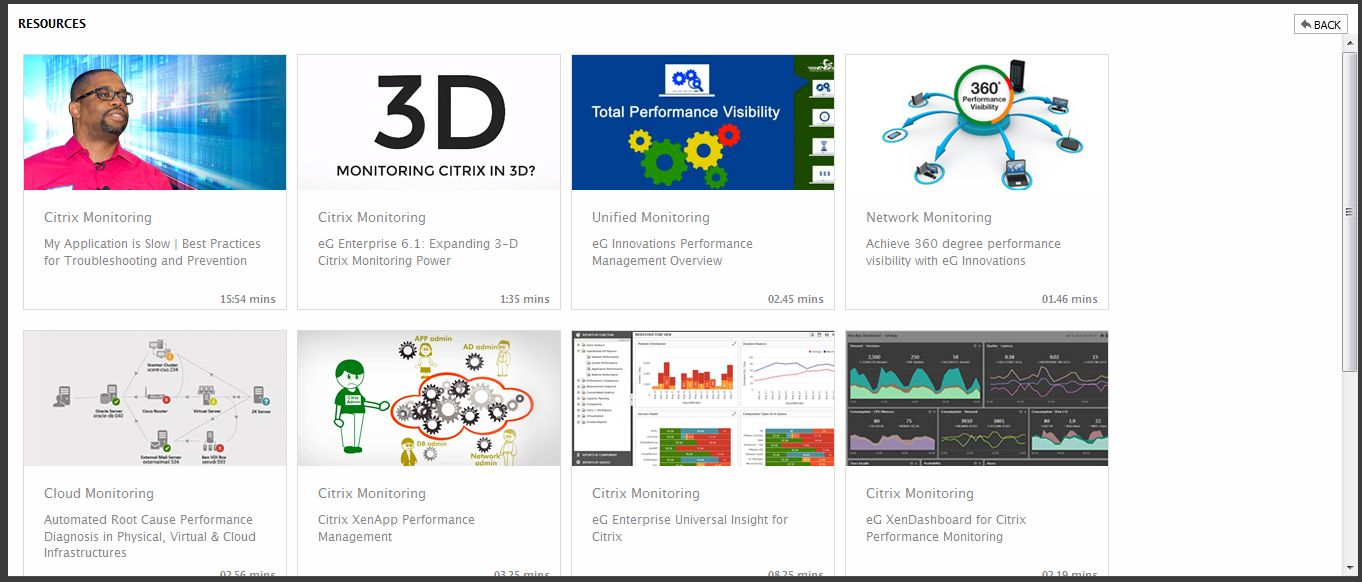1362x582 pixels.
Task: Click the RESOURCES heading
Action: coord(52,23)
